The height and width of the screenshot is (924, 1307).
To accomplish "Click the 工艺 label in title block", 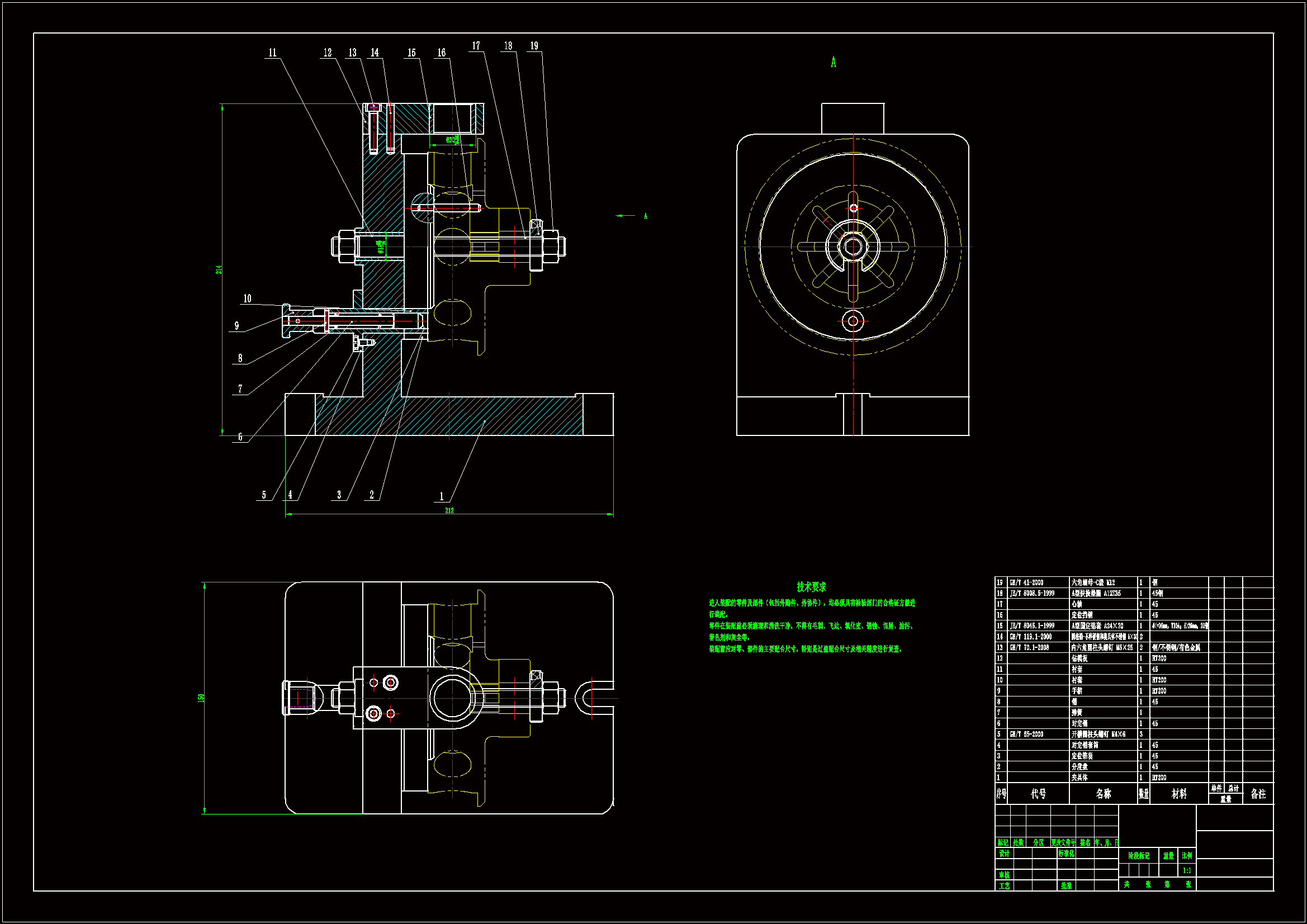I will [x=1004, y=886].
